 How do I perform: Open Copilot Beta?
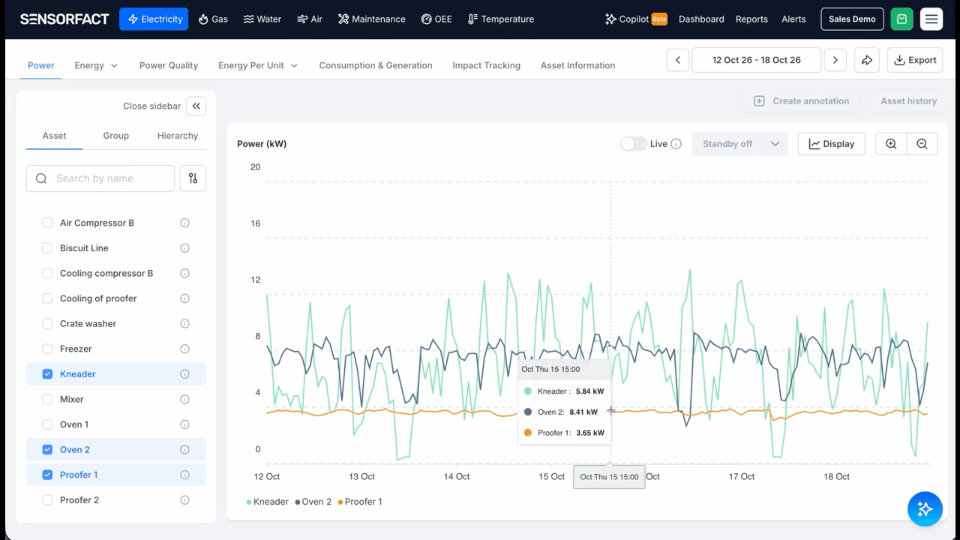pyautogui.click(x=636, y=19)
